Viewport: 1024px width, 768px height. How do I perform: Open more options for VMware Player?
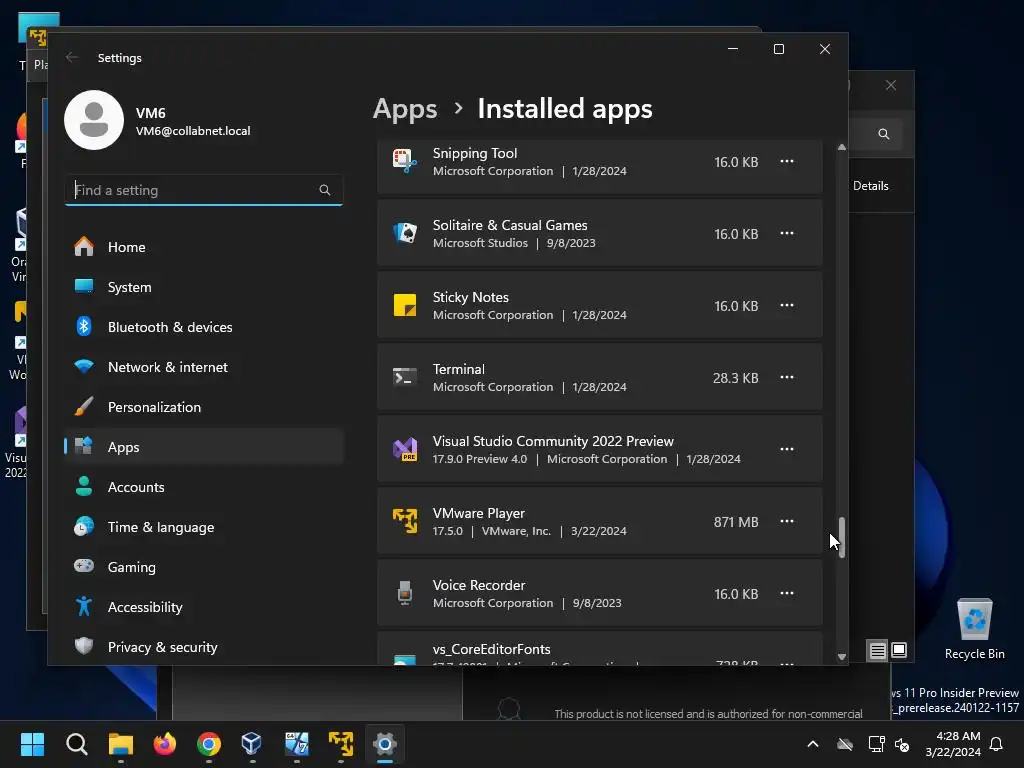787,521
